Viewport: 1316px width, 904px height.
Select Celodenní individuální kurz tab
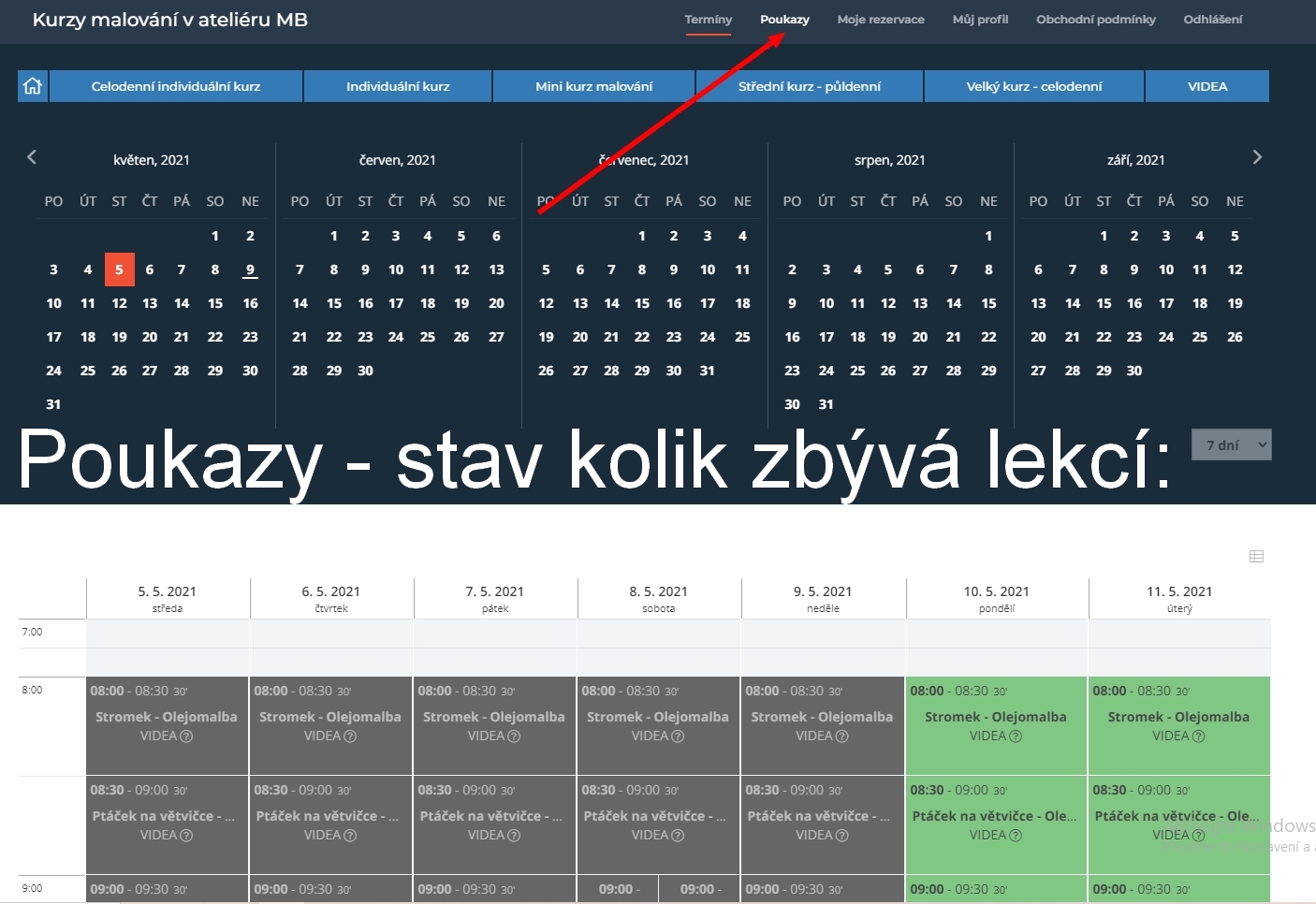pyautogui.click(x=176, y=86)
